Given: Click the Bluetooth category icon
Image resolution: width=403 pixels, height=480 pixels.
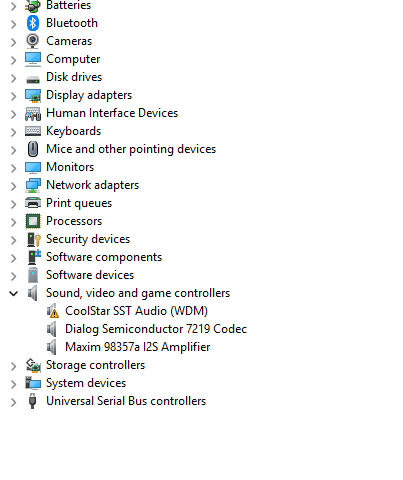Looking at the screenshot, I should (33, 23).
